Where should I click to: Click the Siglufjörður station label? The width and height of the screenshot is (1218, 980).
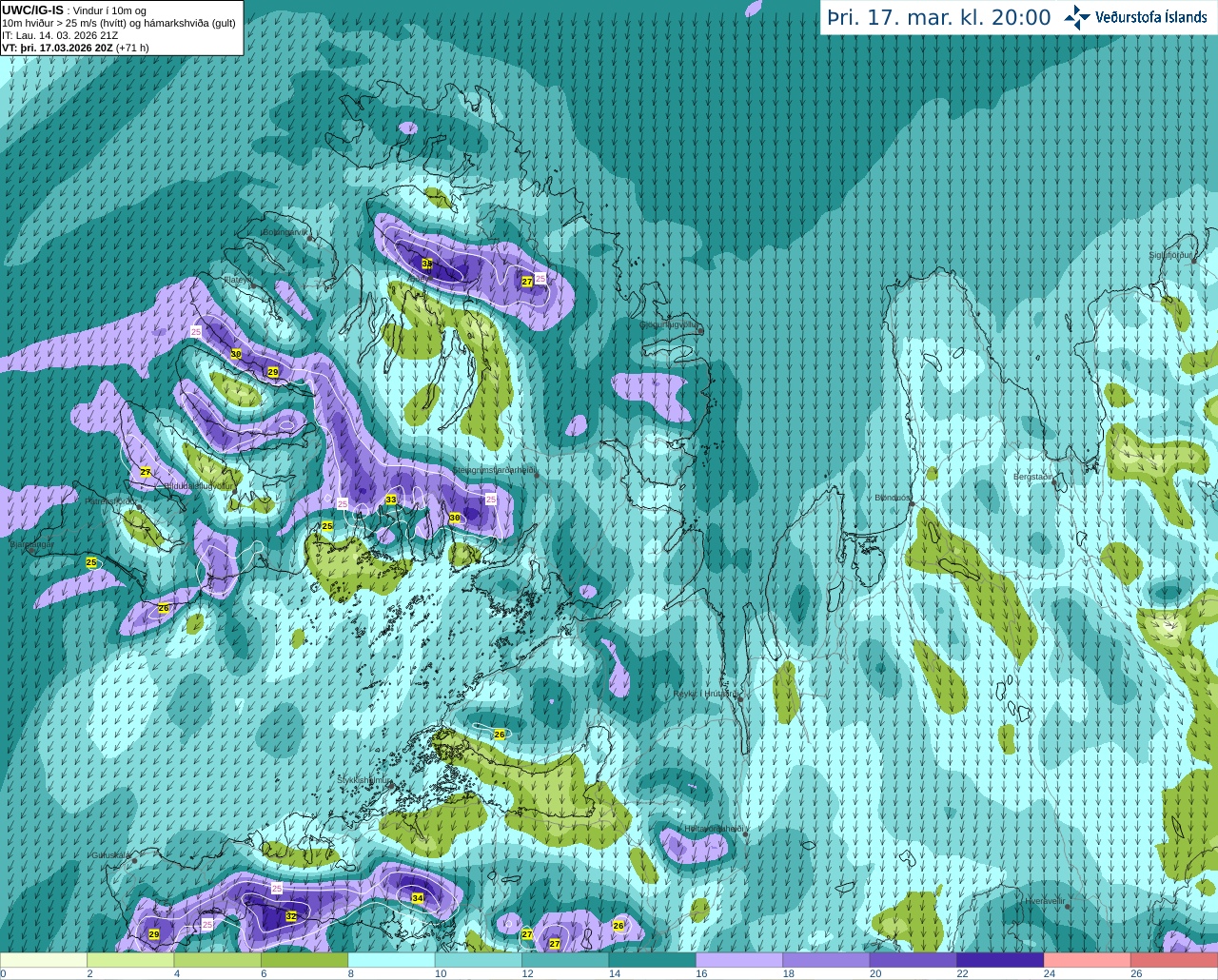coord(1170,255)
